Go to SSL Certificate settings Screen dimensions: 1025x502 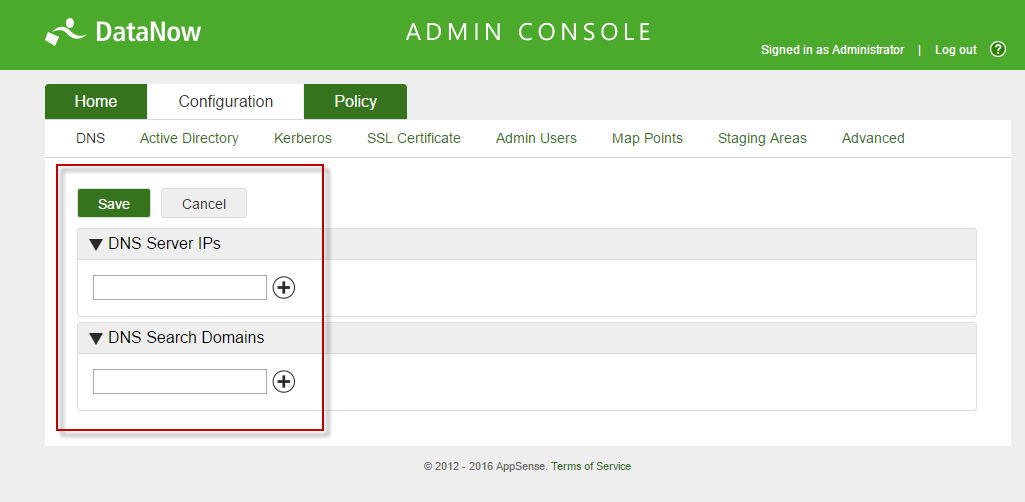414,138
